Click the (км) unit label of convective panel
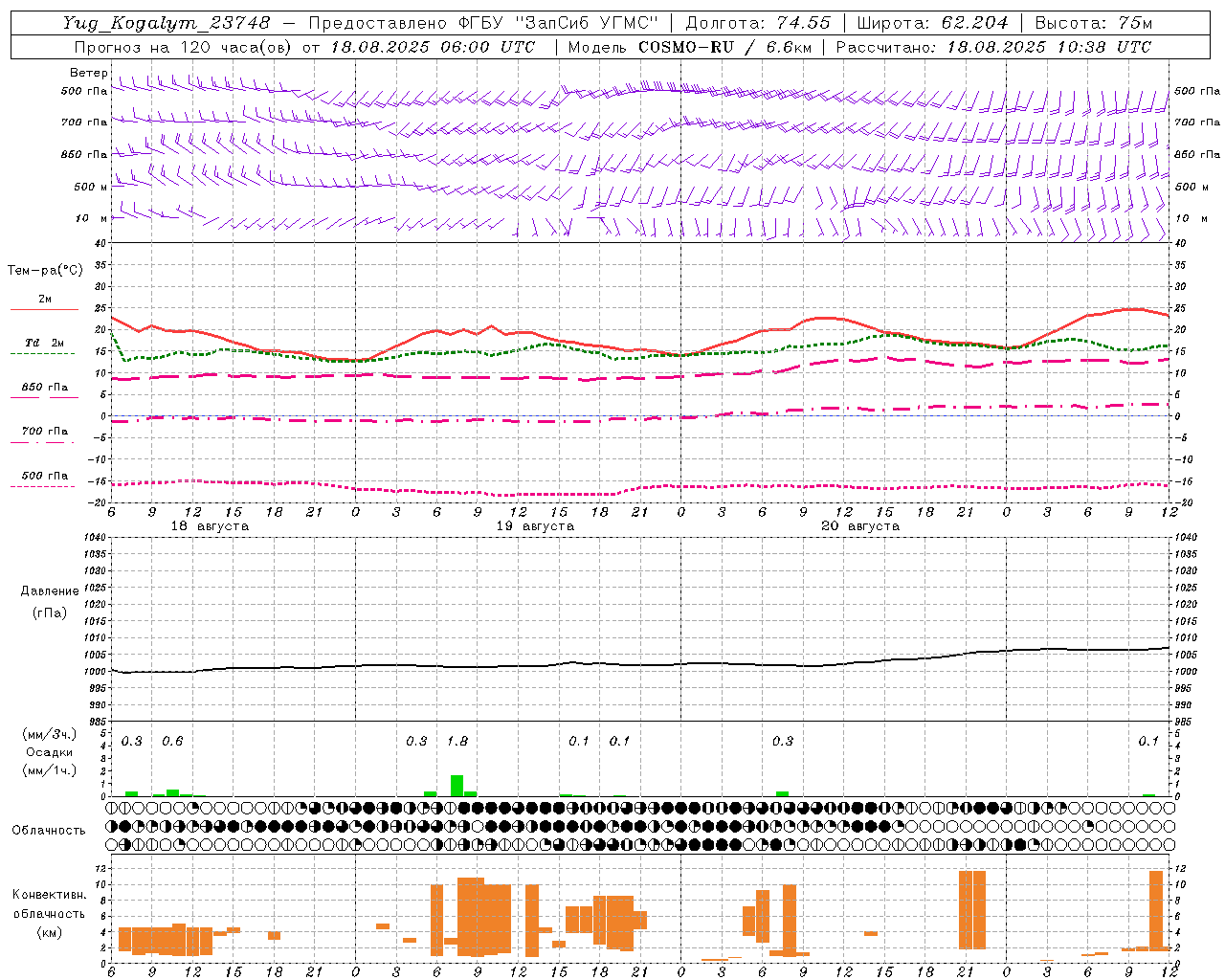Viewport: 1225px width, 980px height. 49,932
